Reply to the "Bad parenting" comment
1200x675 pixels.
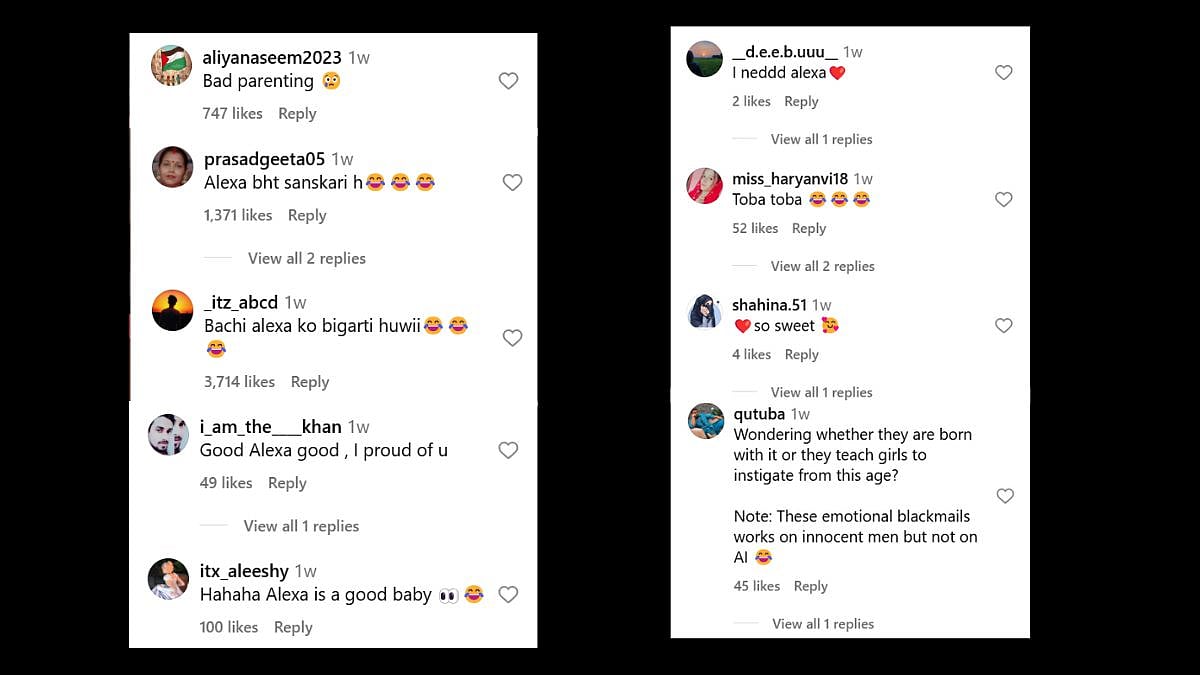[297, 113]
